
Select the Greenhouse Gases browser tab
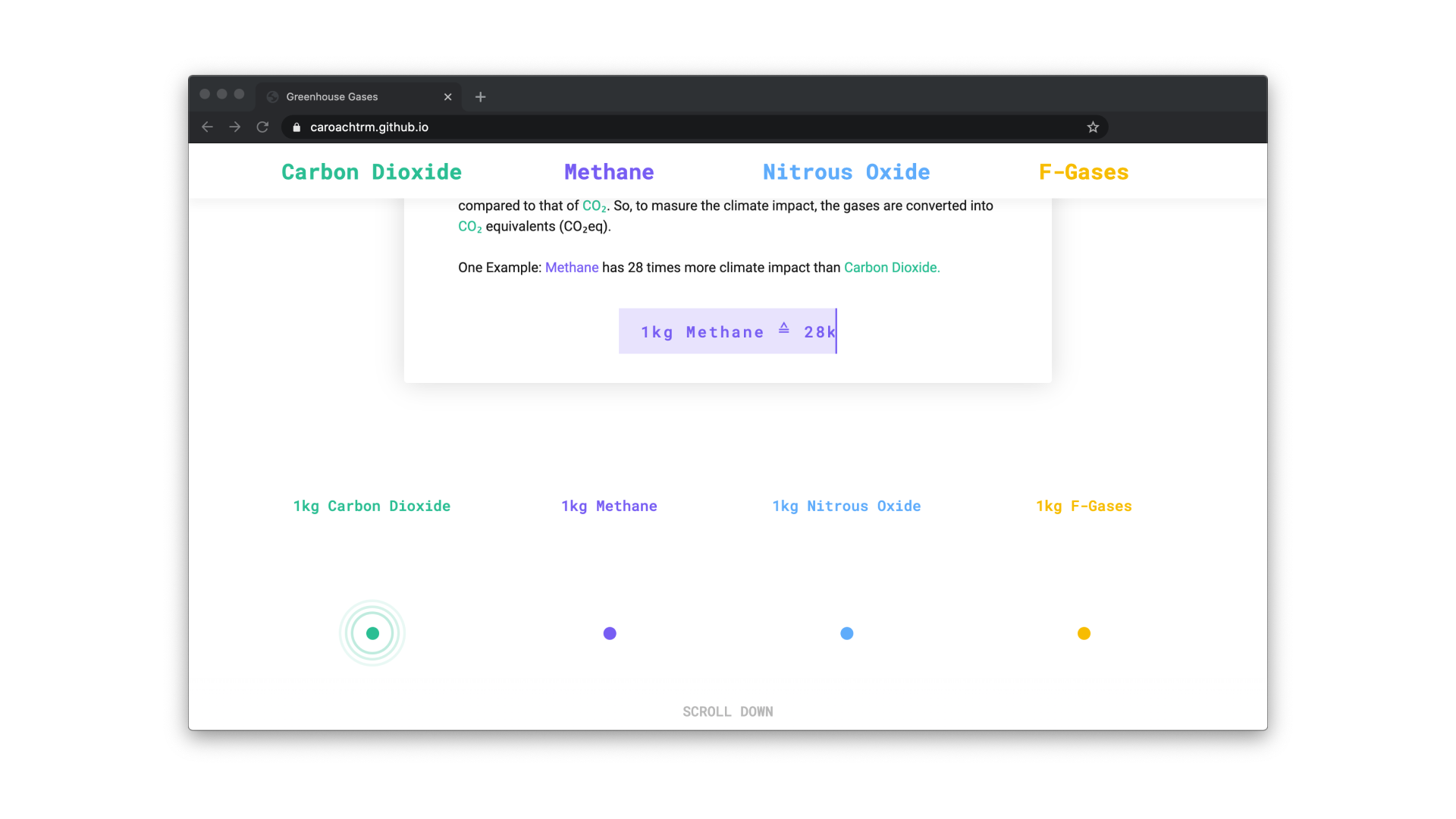[359, 97]
